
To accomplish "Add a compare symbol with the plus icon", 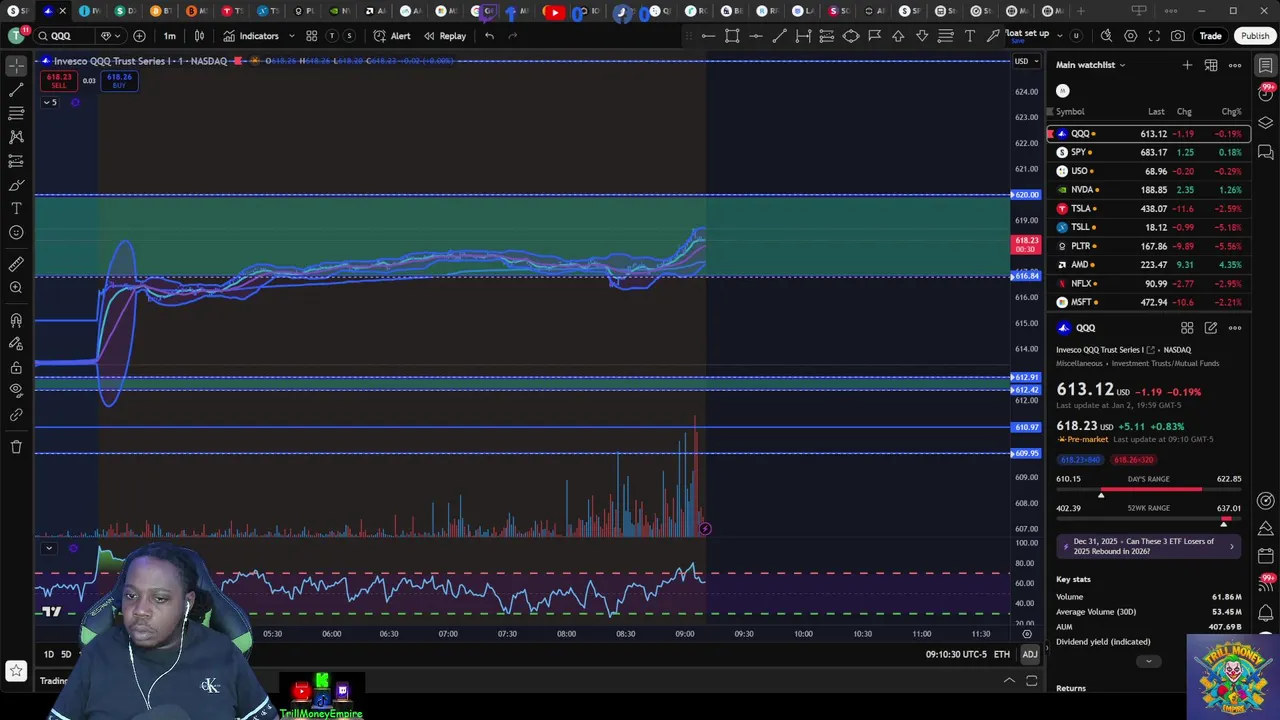I will pyautogui.click(x=139, y=36).
